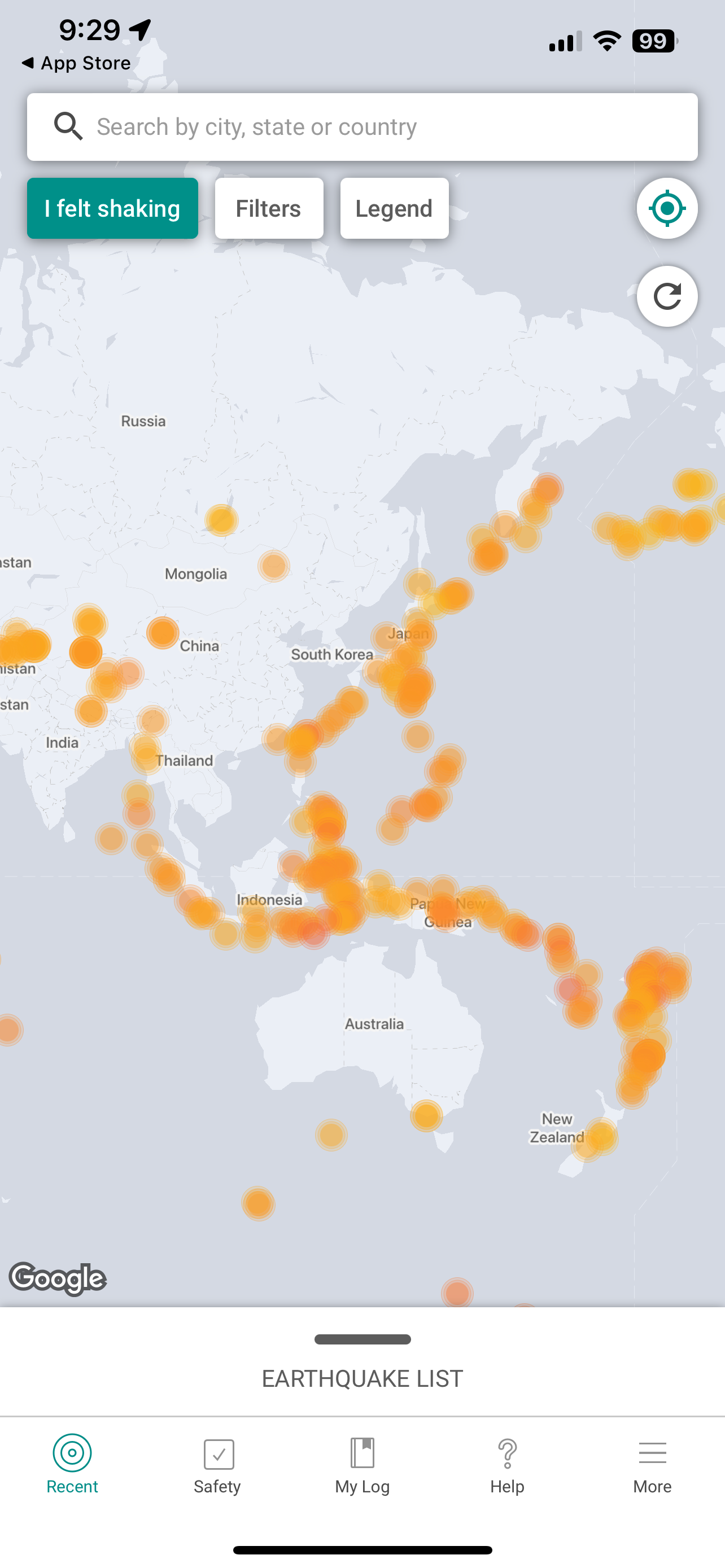Expand the Earthquake List drawer handle
This screenshot has height=1568, width=725.
(362, 1339)
